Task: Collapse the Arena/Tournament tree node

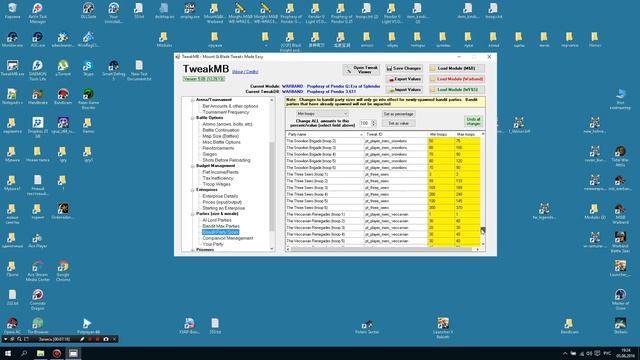Action: [192, 100]
